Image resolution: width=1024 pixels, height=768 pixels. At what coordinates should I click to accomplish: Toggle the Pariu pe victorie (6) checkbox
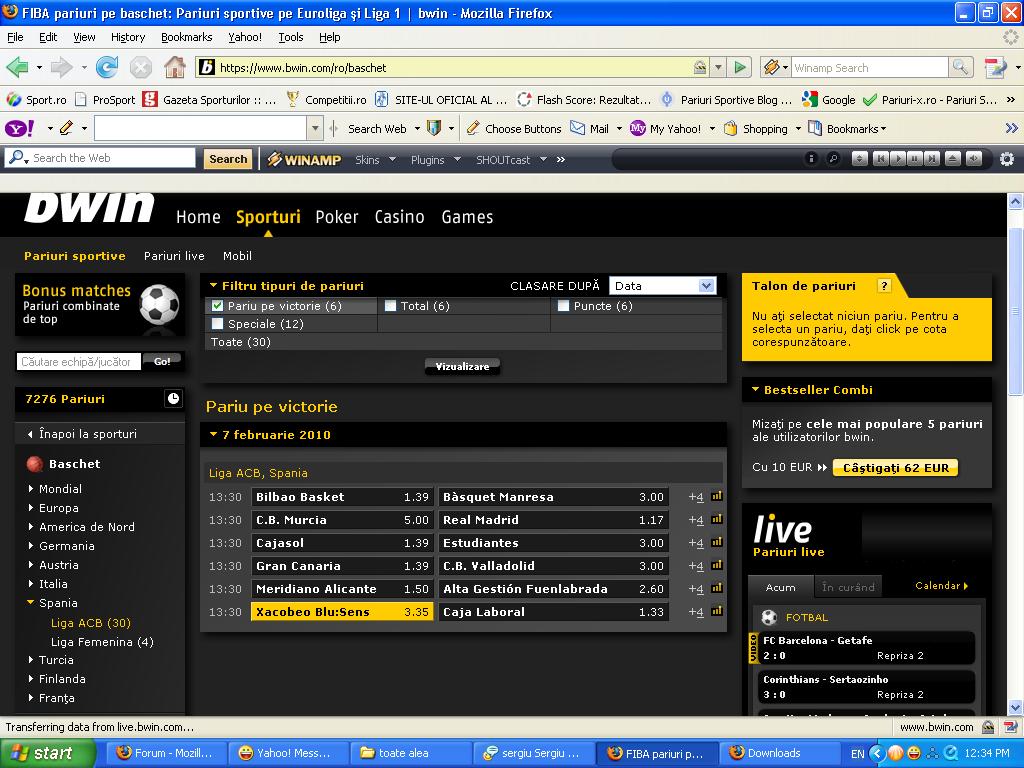pos(217,306)
